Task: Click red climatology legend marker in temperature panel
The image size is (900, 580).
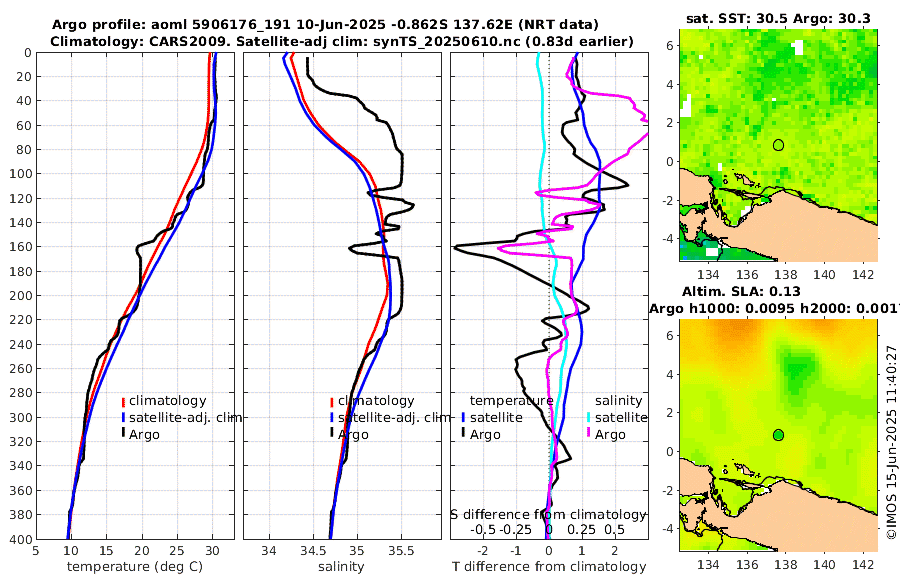Action: (123, 401)
